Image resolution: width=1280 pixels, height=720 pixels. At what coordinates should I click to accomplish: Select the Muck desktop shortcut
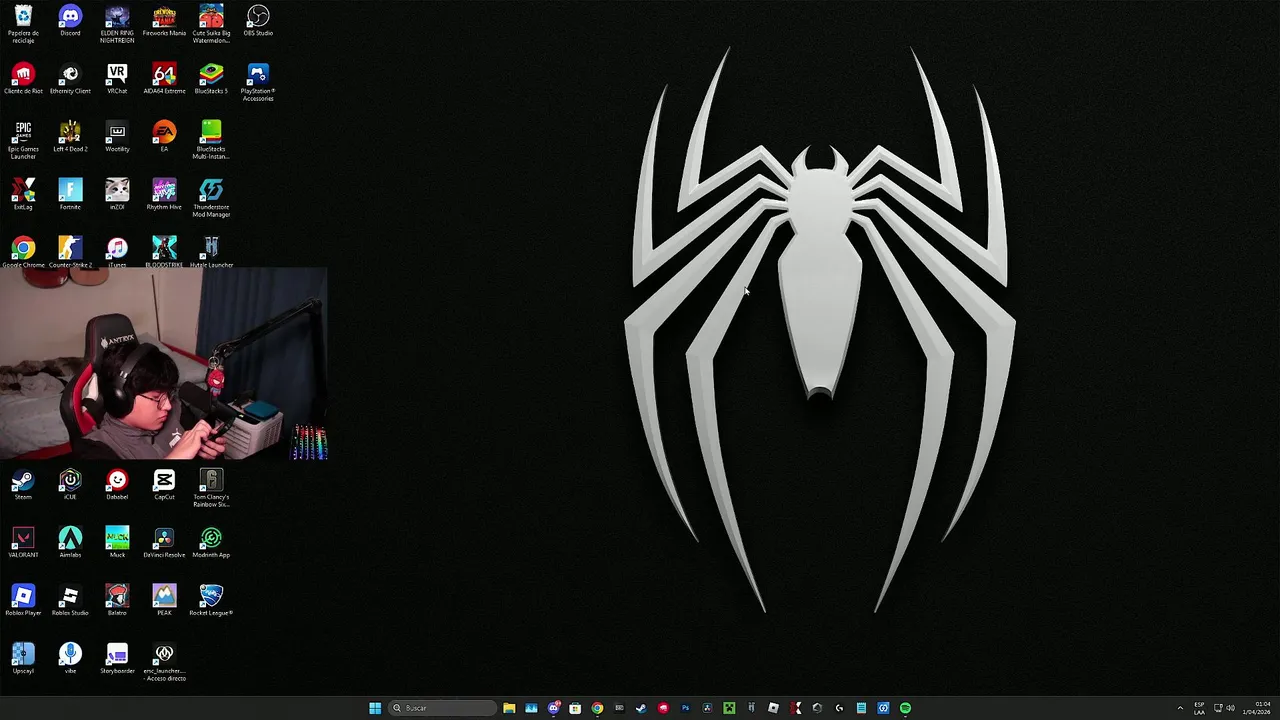[117, 543]
